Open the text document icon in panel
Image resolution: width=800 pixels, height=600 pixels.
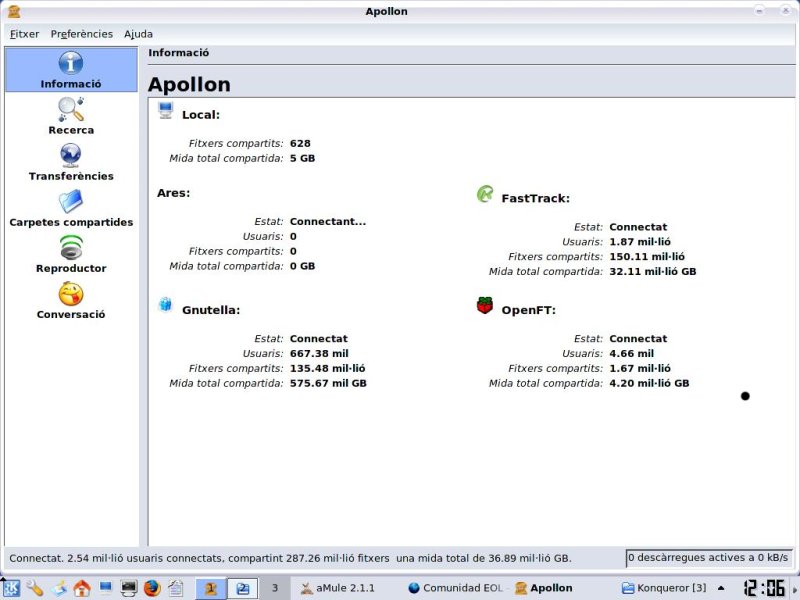point(176,588)
